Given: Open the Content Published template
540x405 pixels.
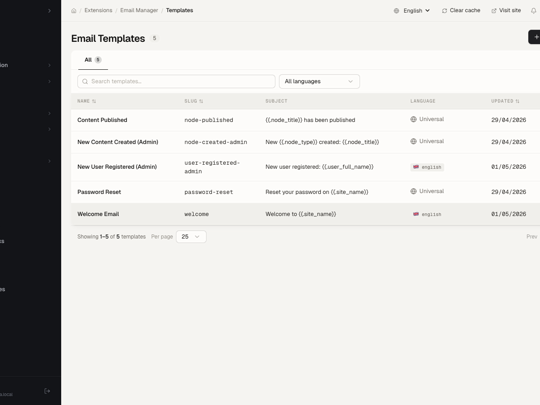Looking at the screenshot, I should point(102,120).
